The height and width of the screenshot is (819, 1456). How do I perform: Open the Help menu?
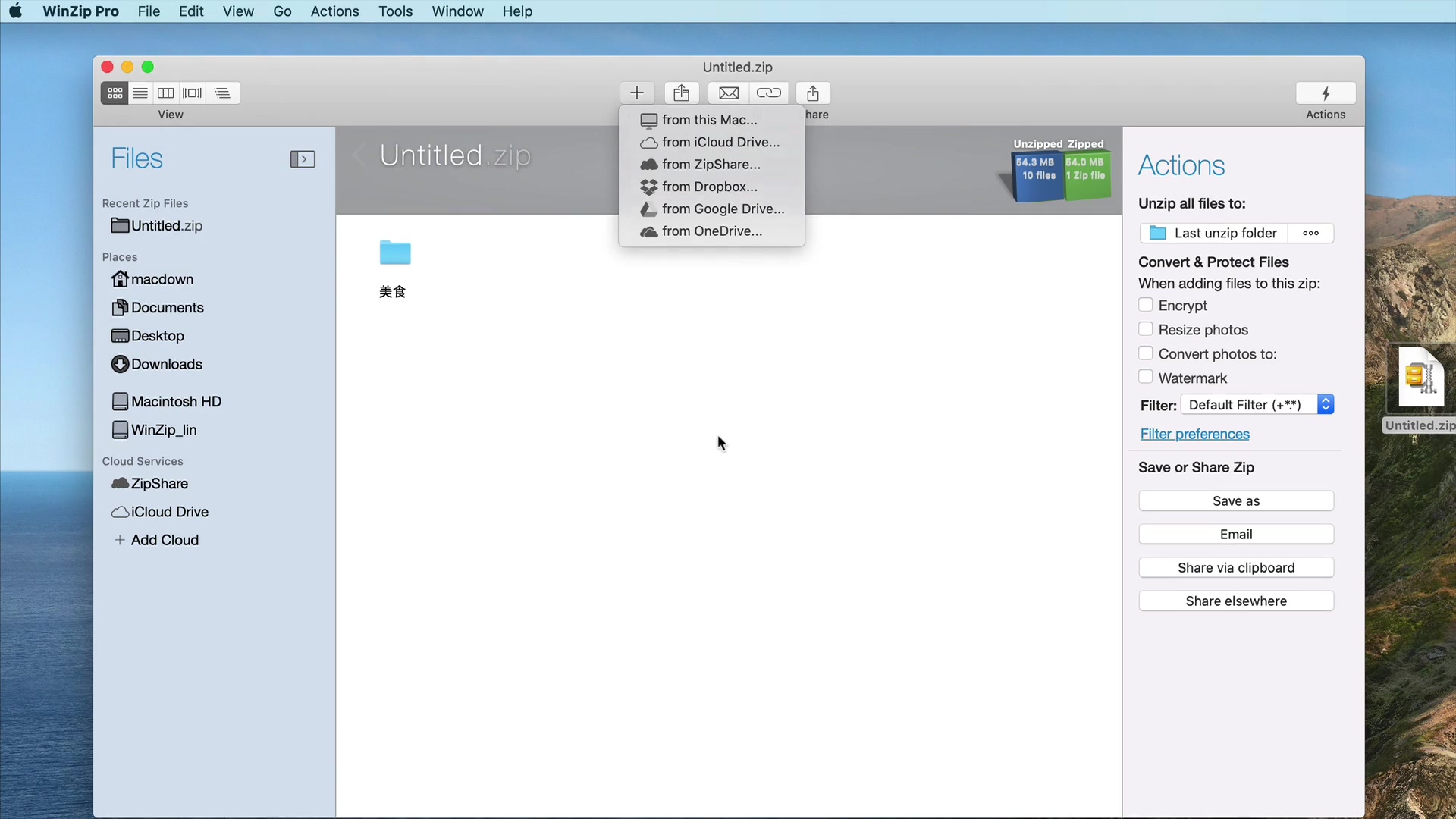click(517, 11)
